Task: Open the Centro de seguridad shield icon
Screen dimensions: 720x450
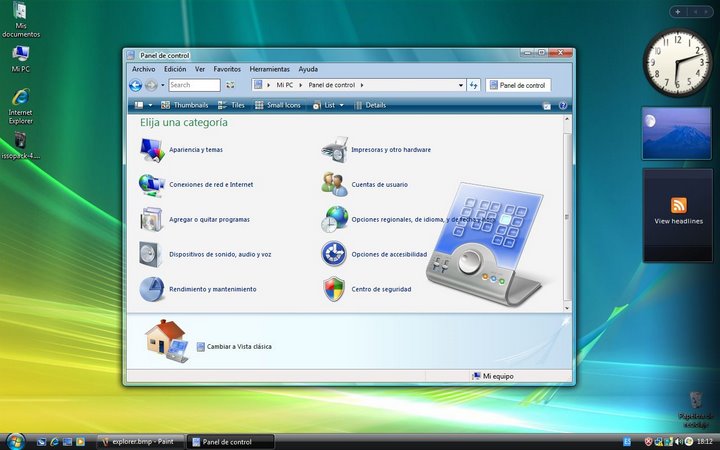Action: point(334,289)
